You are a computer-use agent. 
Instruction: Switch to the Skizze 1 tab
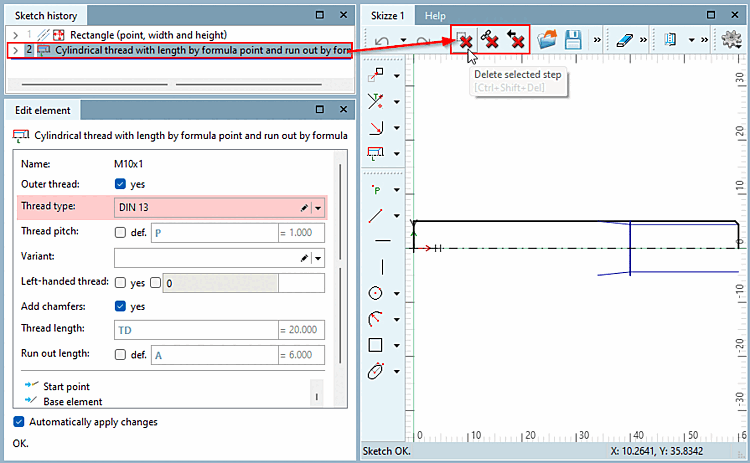387,16
